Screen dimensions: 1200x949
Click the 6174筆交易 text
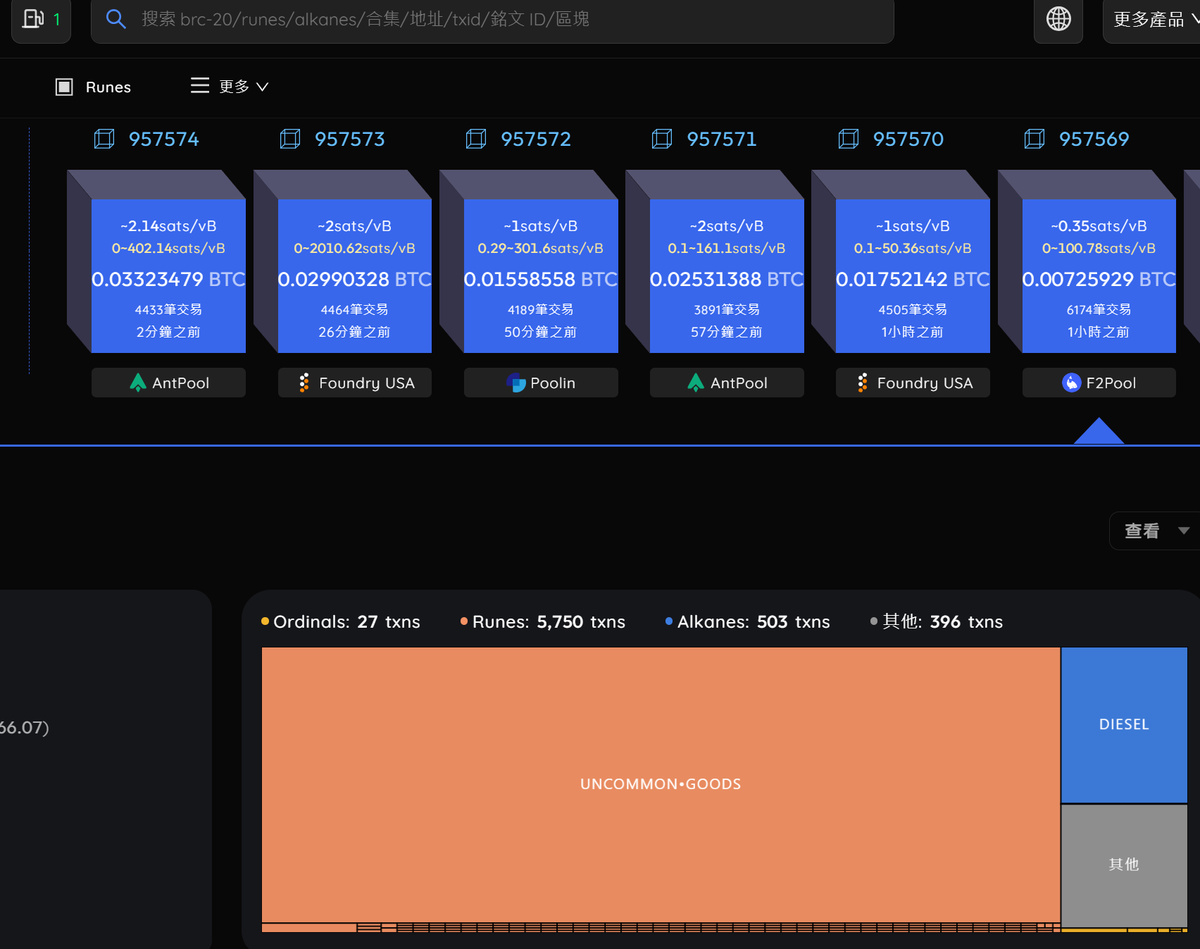point(1098,310)
